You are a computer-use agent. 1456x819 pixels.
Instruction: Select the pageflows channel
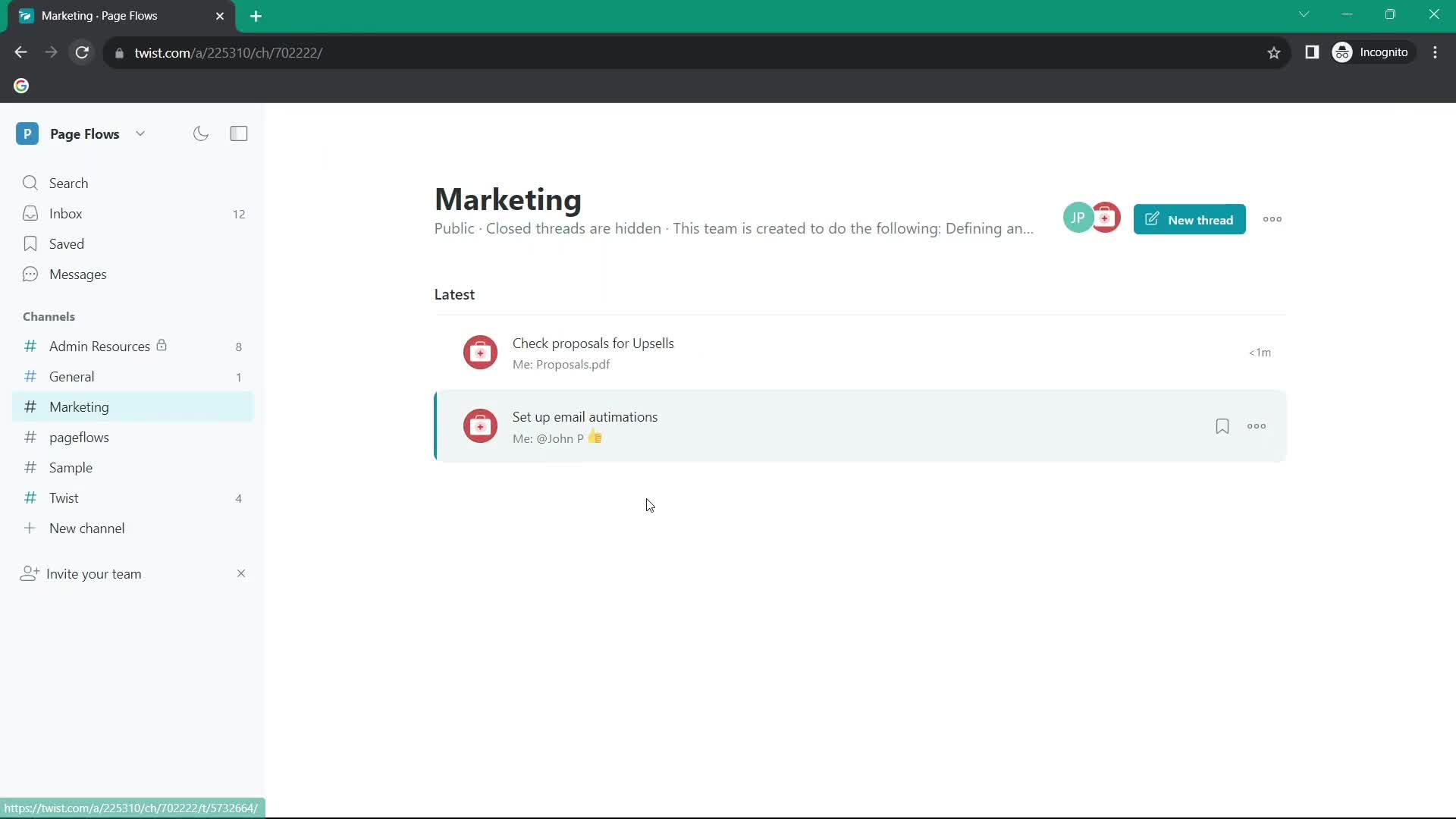coord(79,437)
